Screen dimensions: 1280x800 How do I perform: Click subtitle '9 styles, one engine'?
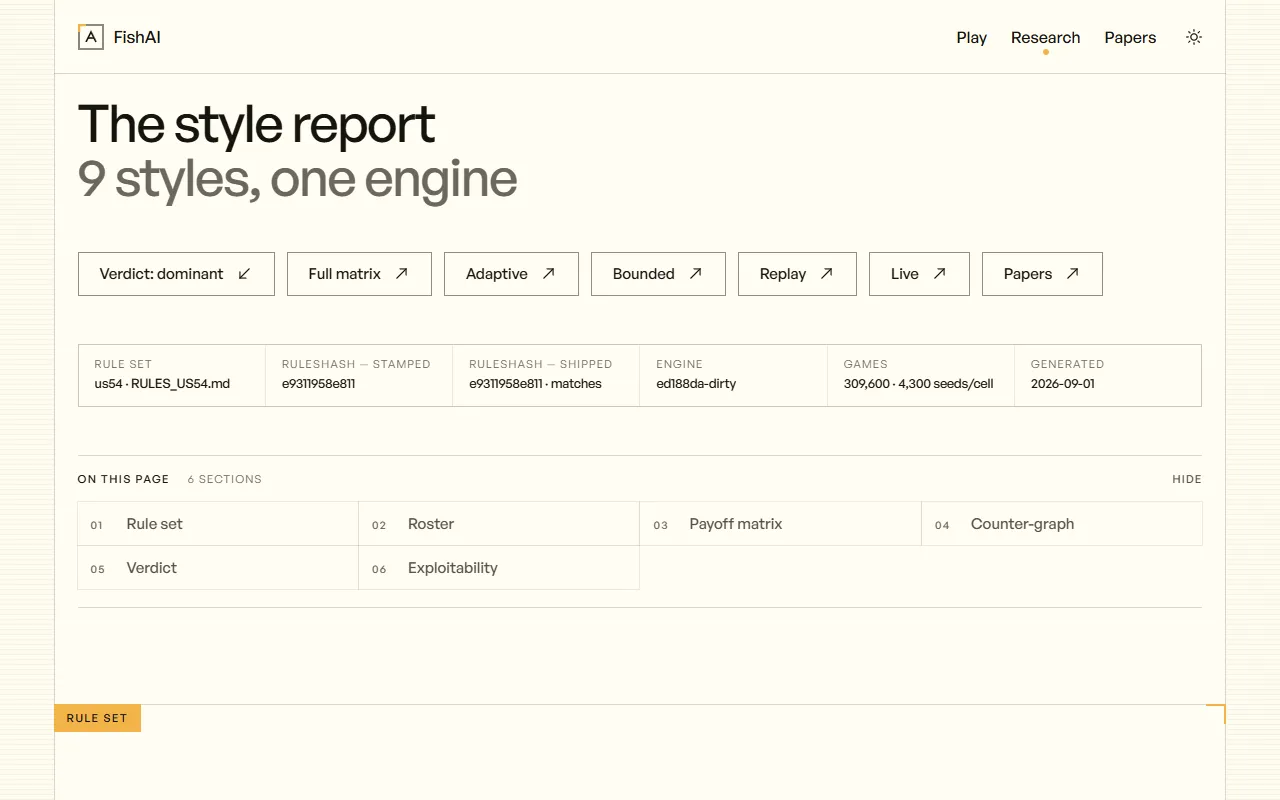point(297,179)
